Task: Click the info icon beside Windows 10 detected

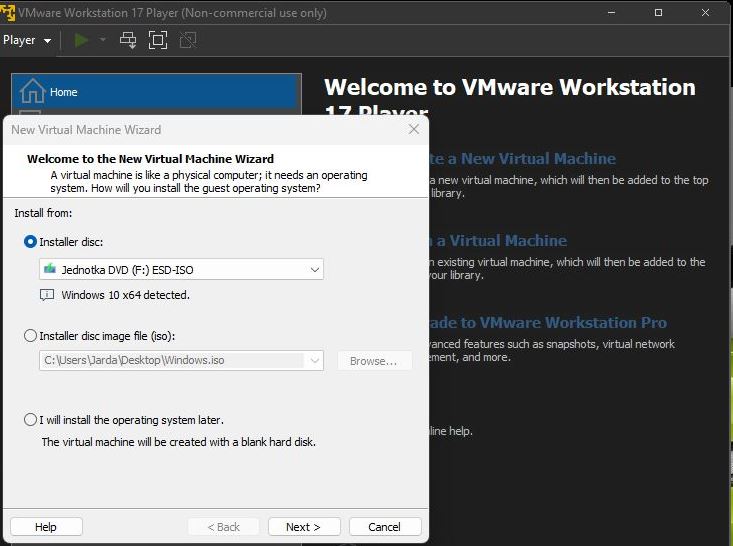Action: click(47, 295)
